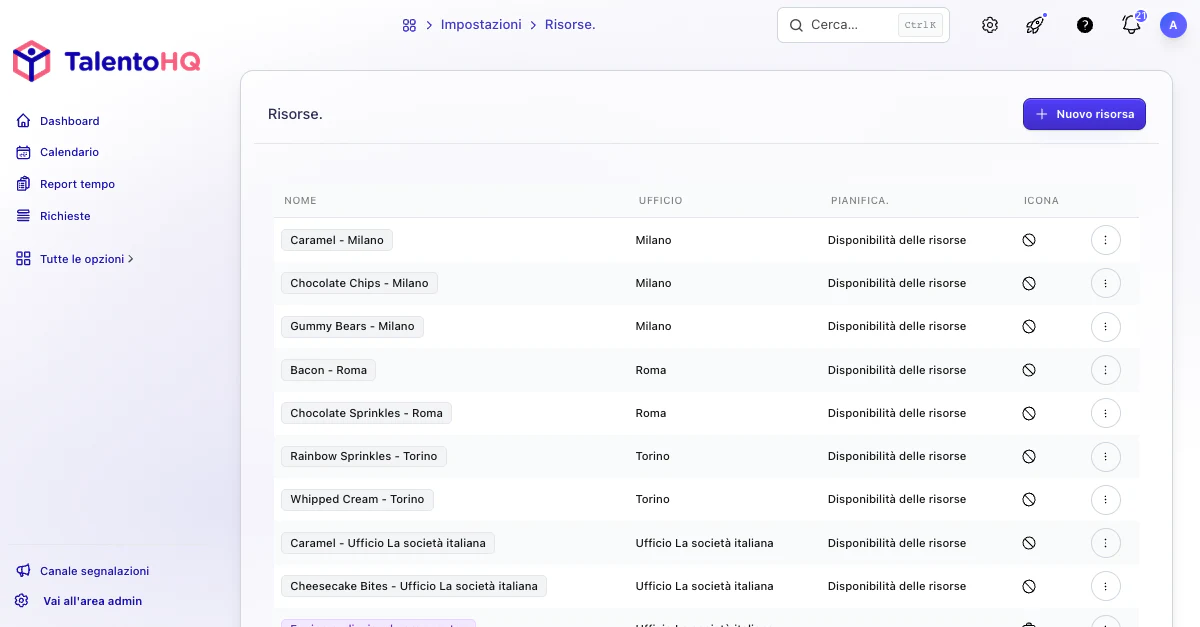Image resolution: width=1200 pixels, height=627 pixels.
Task: Click the Nuovo risorsa button
Action: click(x=1084, y=114)
